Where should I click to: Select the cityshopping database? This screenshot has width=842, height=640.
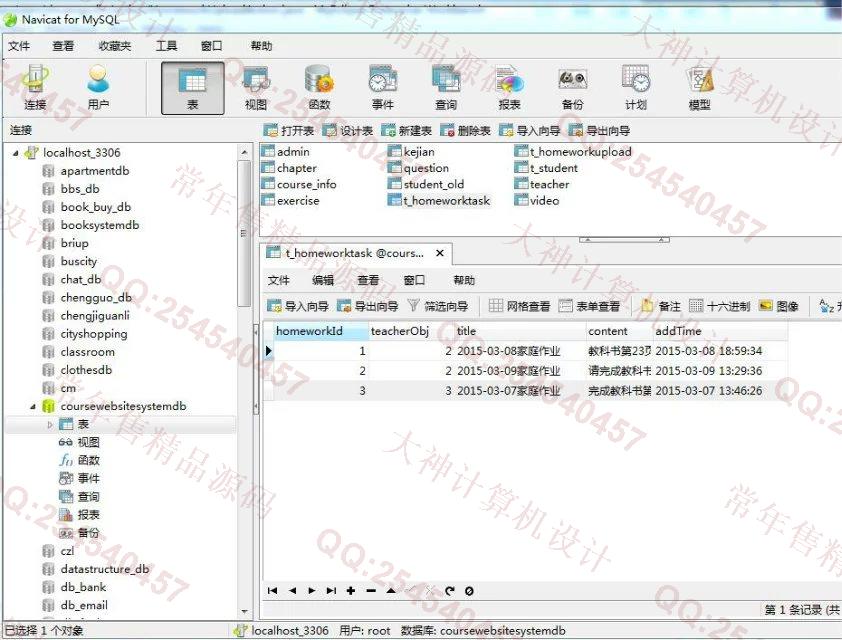[85, 334]
